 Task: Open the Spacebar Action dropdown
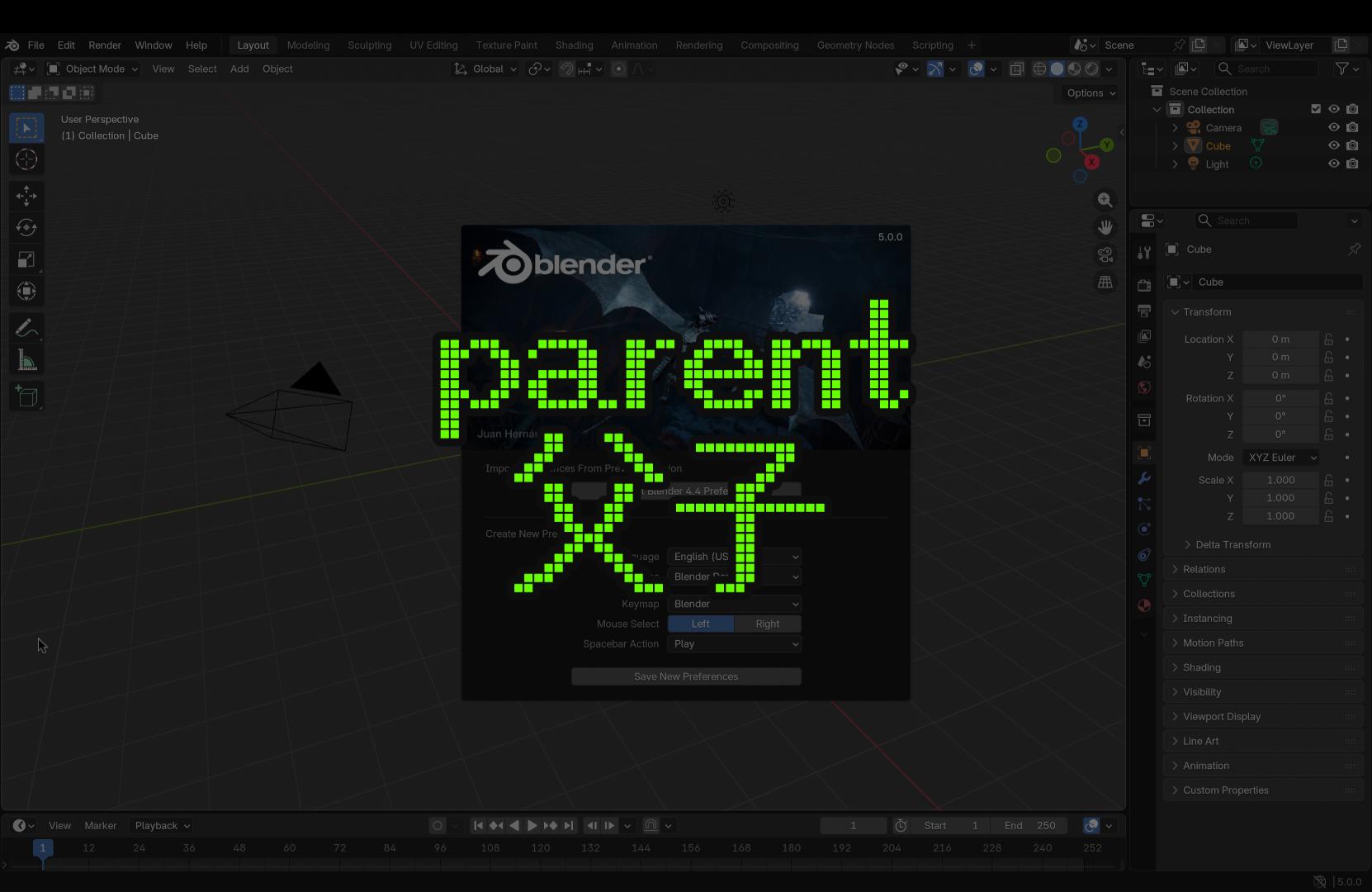(x=735, y=644)
